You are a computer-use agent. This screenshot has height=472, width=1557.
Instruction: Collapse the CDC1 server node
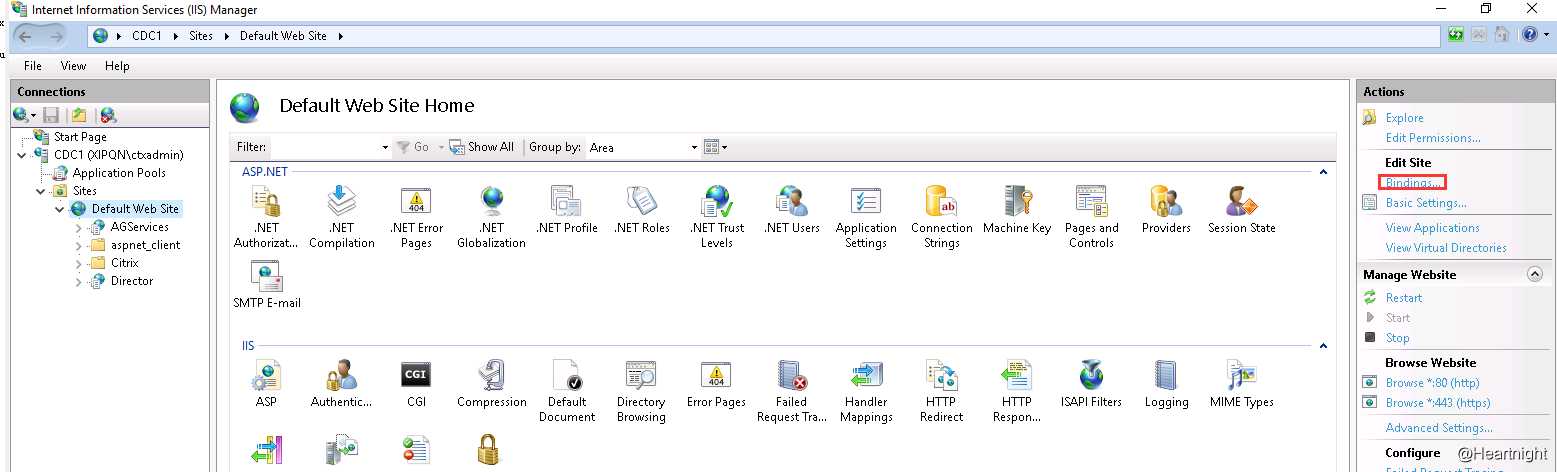(22, 155)
